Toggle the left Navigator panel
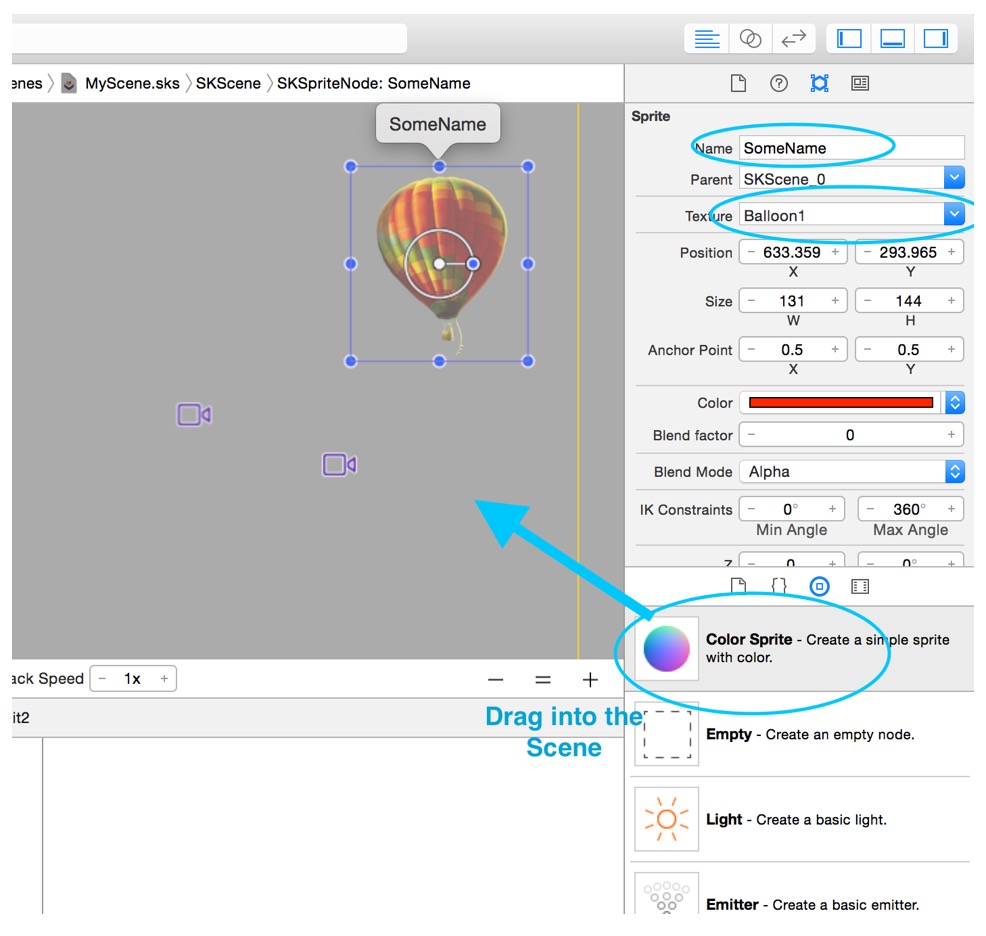The height and width of the screenshot is (936, 986). (x=849, y=39)
